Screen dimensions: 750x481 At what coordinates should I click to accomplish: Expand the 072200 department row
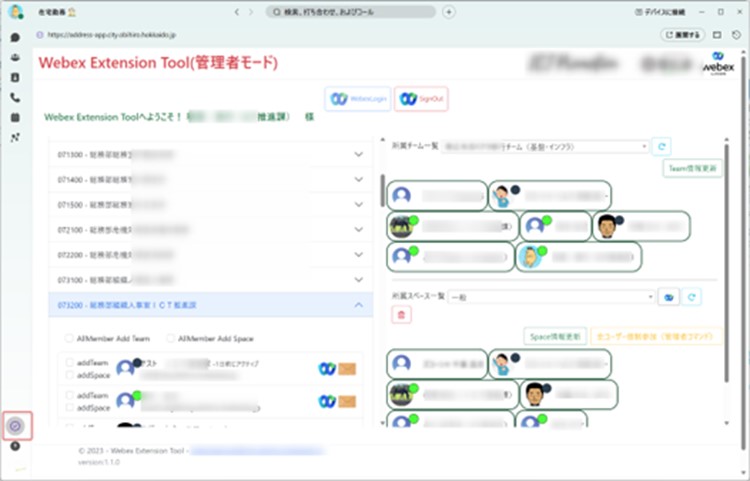coord(211,255)
